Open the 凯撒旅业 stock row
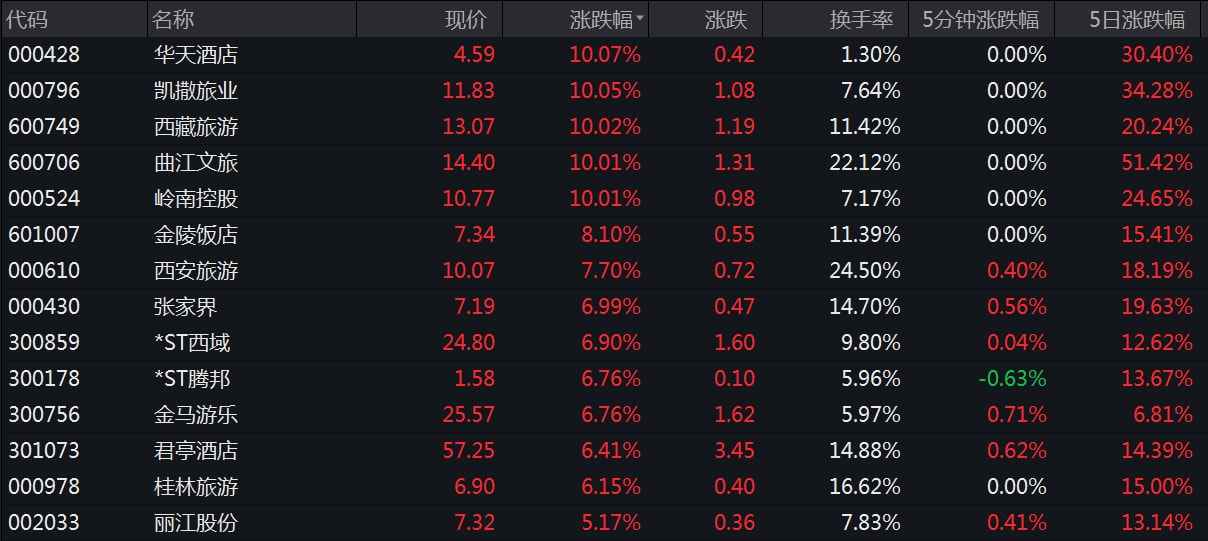The image size is (1208, 541). [x=604, y=91]
